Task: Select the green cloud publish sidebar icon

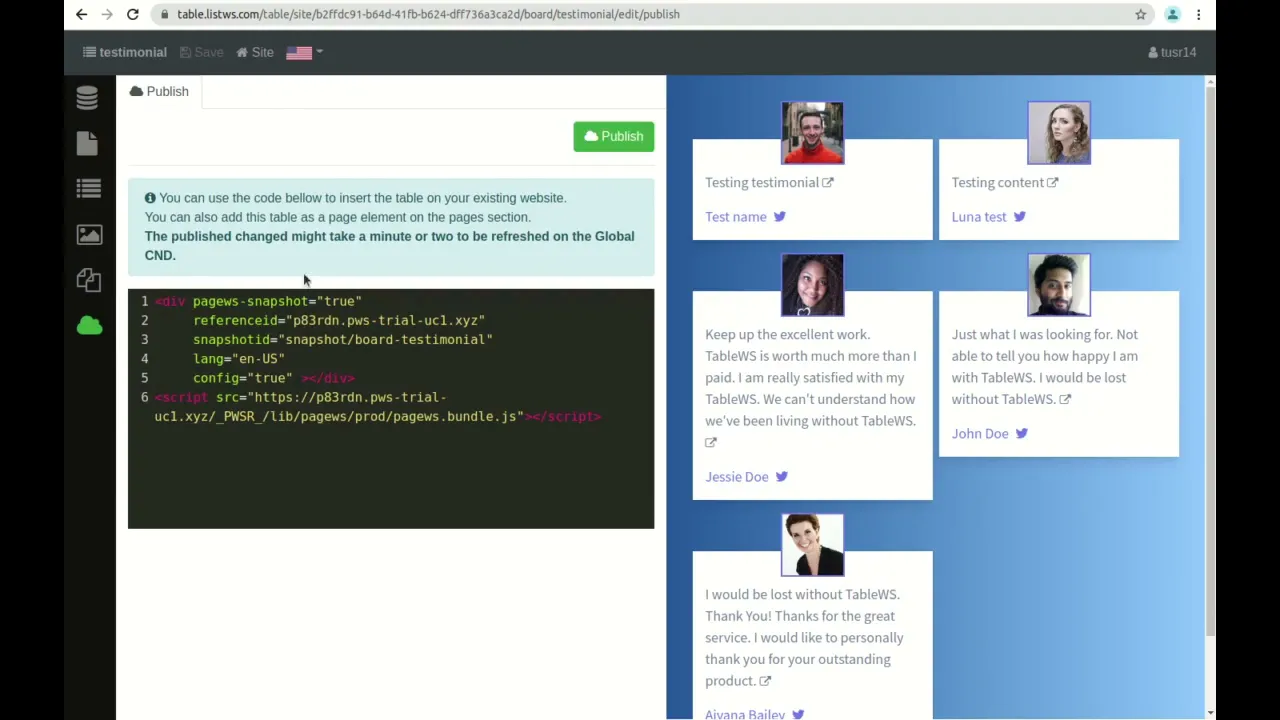Action: point(89,325)
